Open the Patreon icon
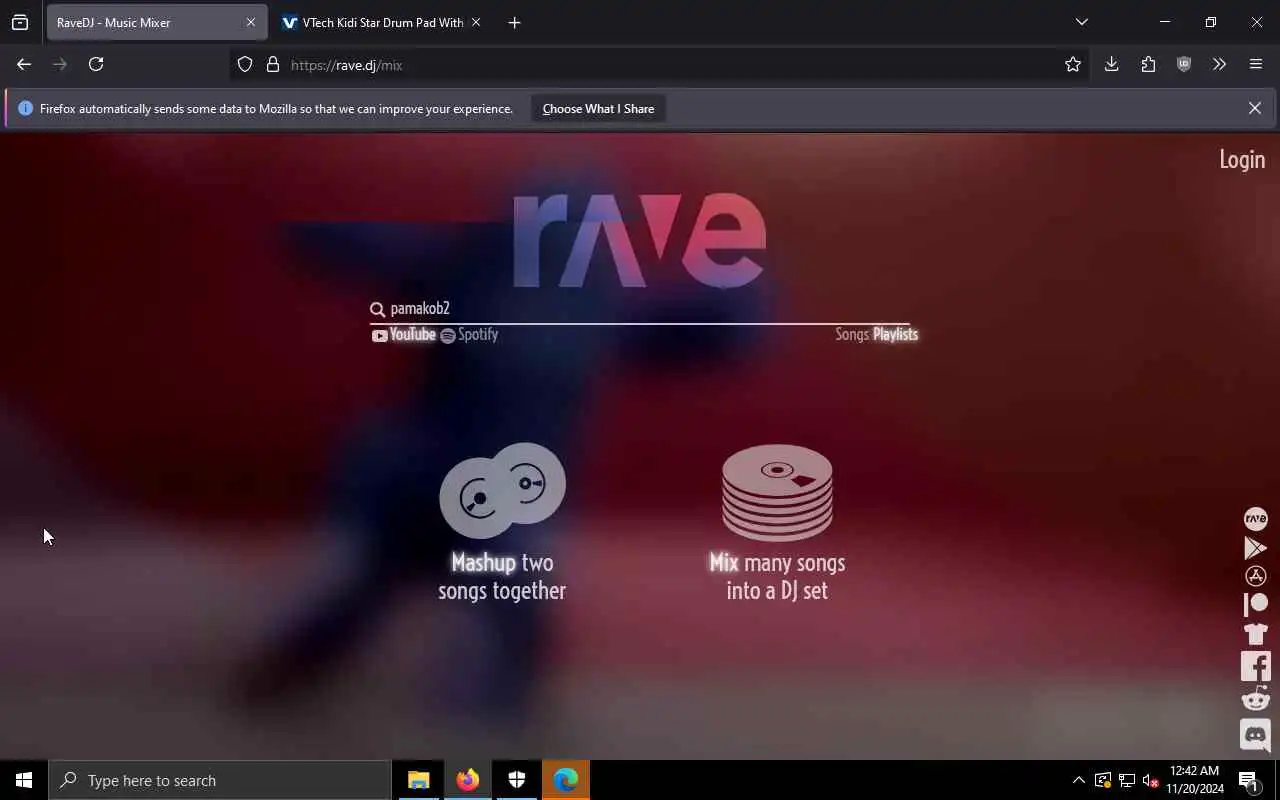1280x800 pixels. point(1255,604)
